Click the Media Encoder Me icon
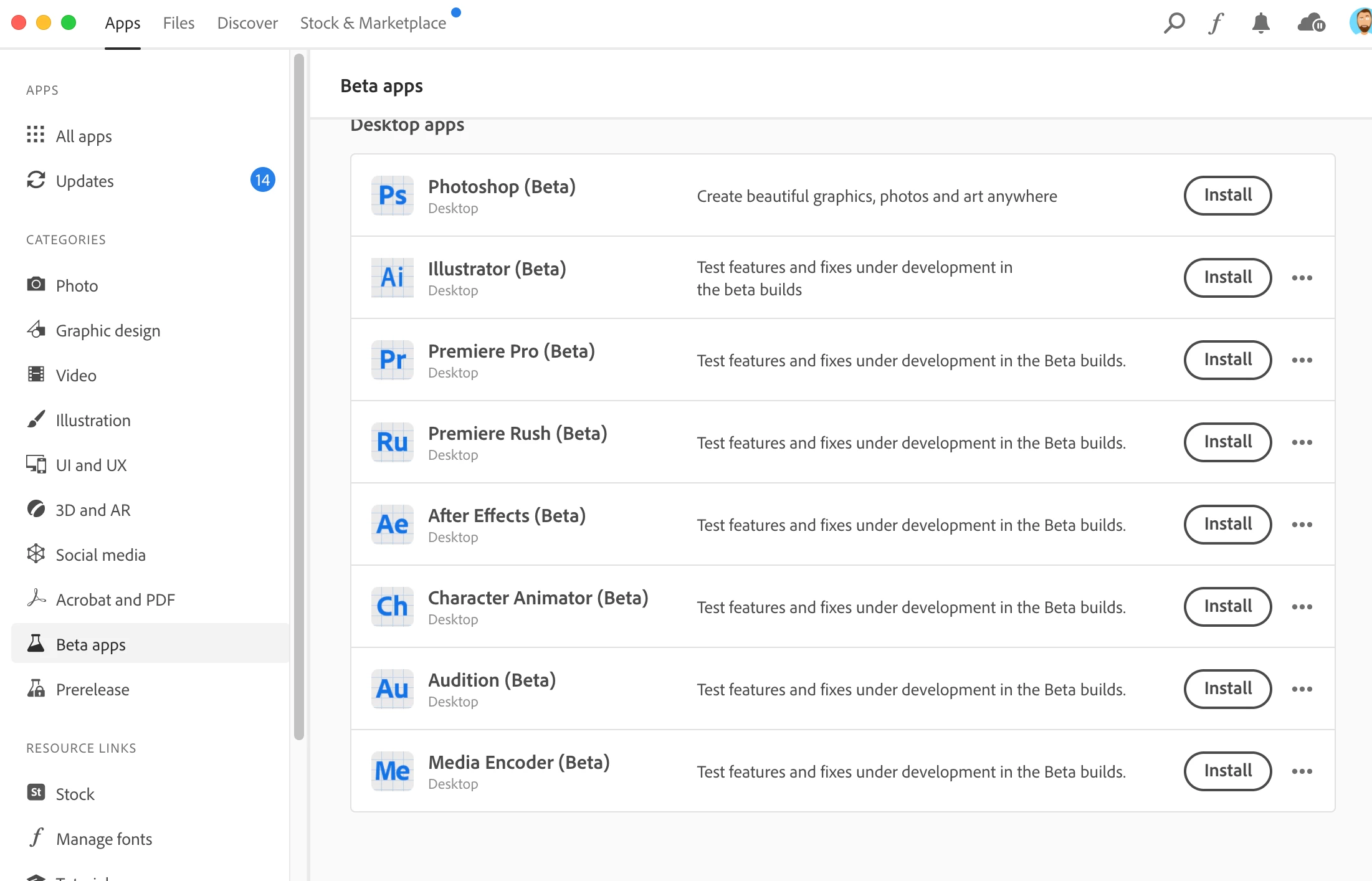This screenshot has height=881, width=1372. point(393,771)
